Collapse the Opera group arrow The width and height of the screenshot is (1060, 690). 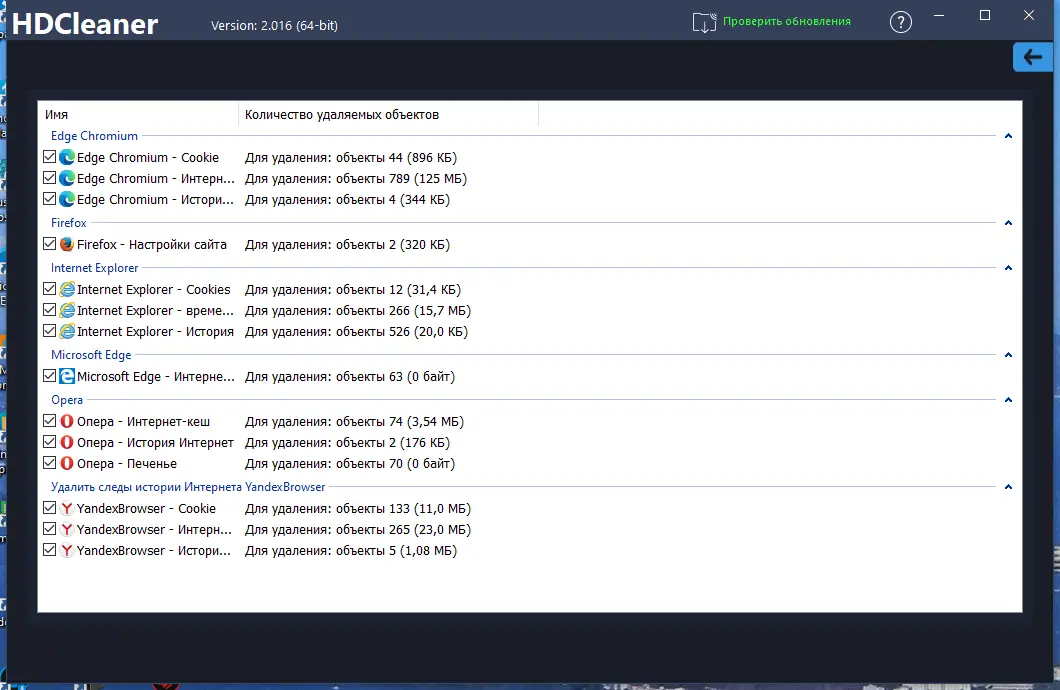click(1008, 399)
